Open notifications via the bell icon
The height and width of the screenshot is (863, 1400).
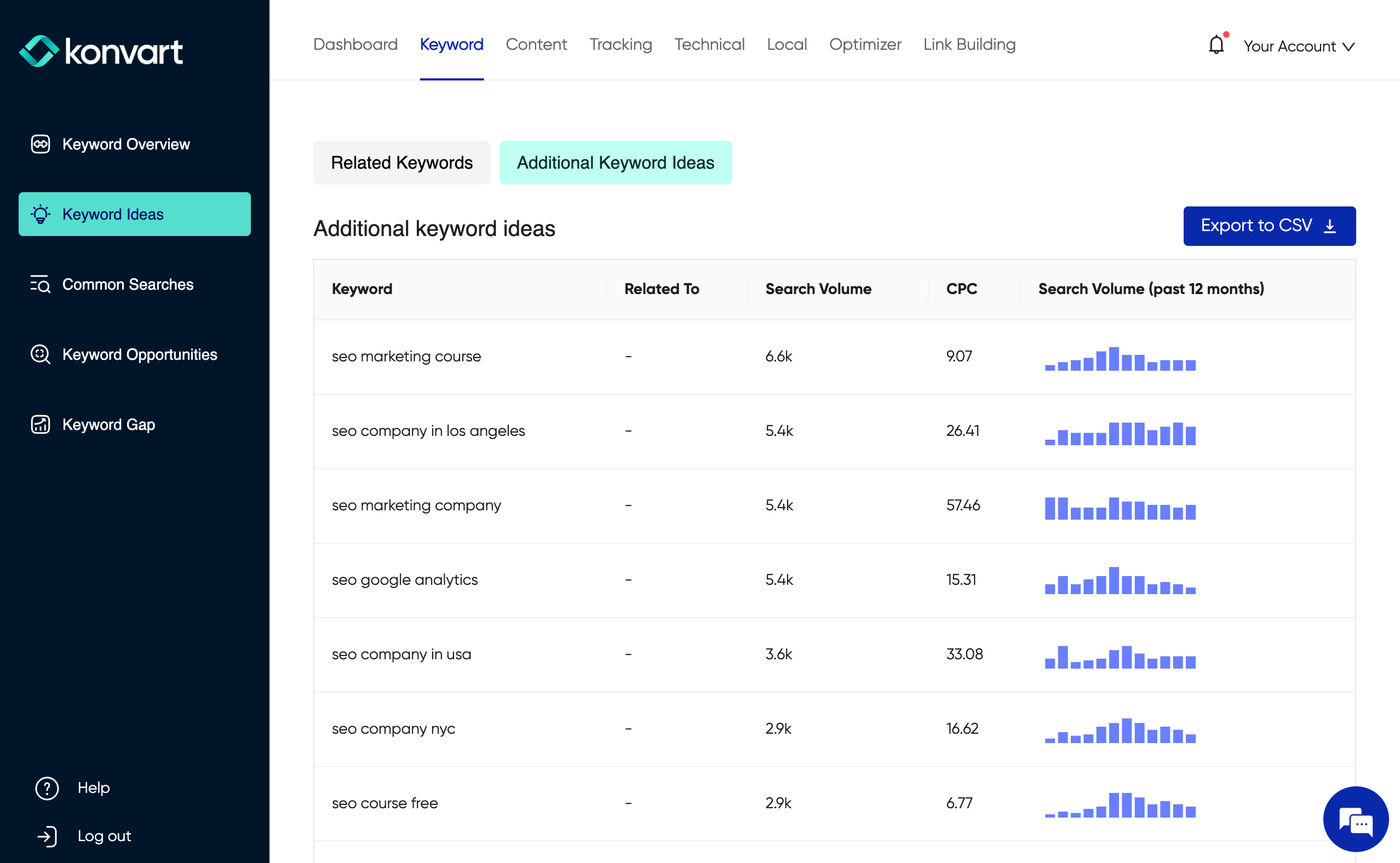(1215, 44)
